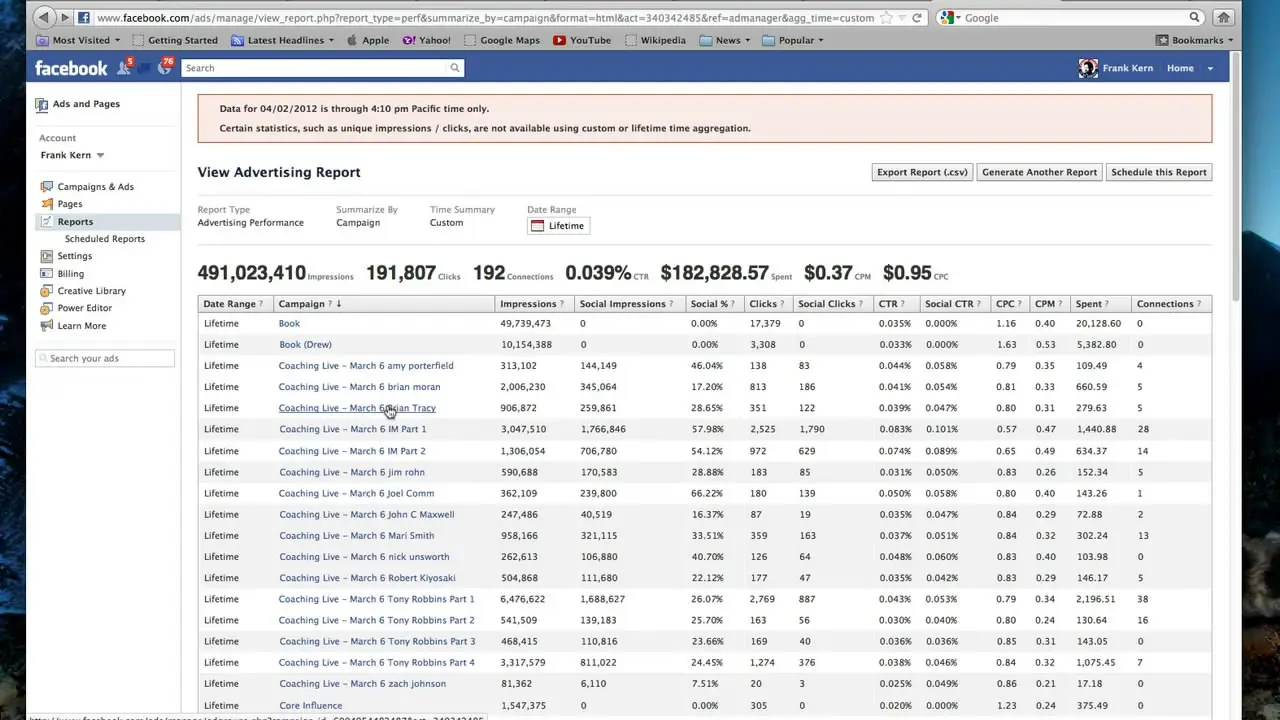Open the Lifetime date range picker
This screenshot has height=720, width=1280.
pyautogui.click(x=558, y=226)
